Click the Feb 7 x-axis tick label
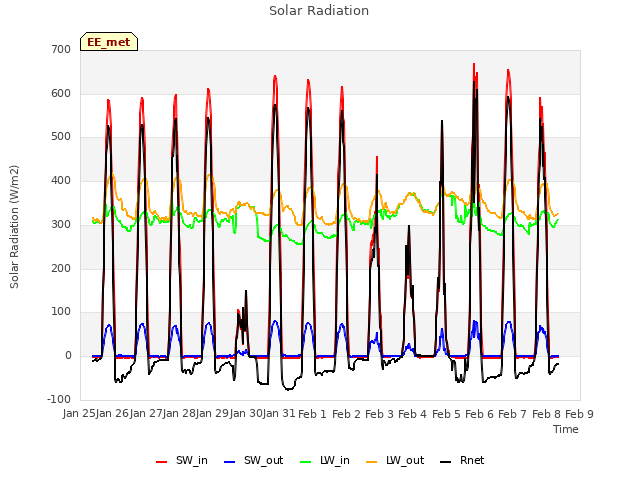This screenshot has height=480, width=640. click(x=513, y=414)
